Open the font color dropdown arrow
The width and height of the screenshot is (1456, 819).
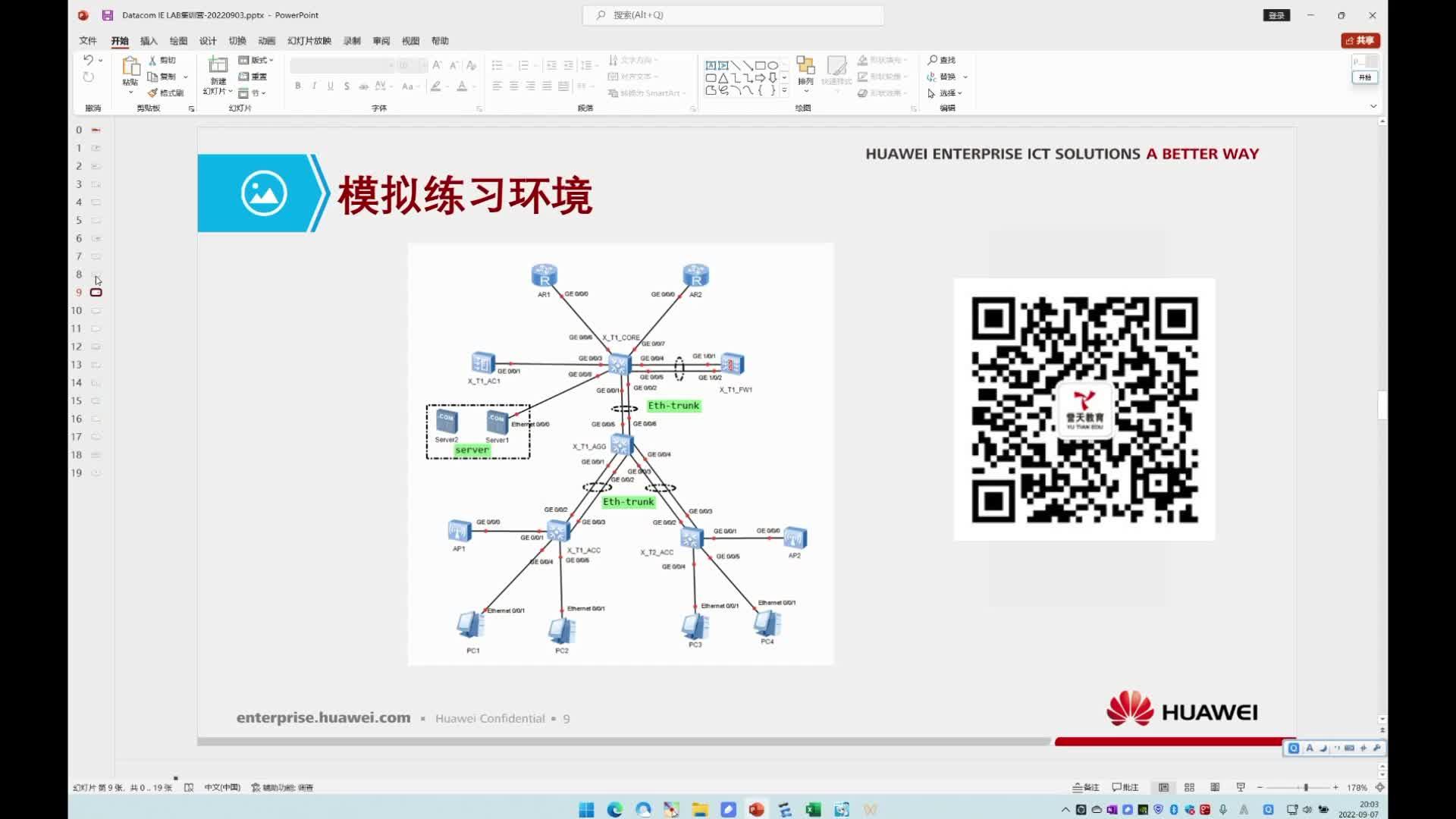click(473, 86)
